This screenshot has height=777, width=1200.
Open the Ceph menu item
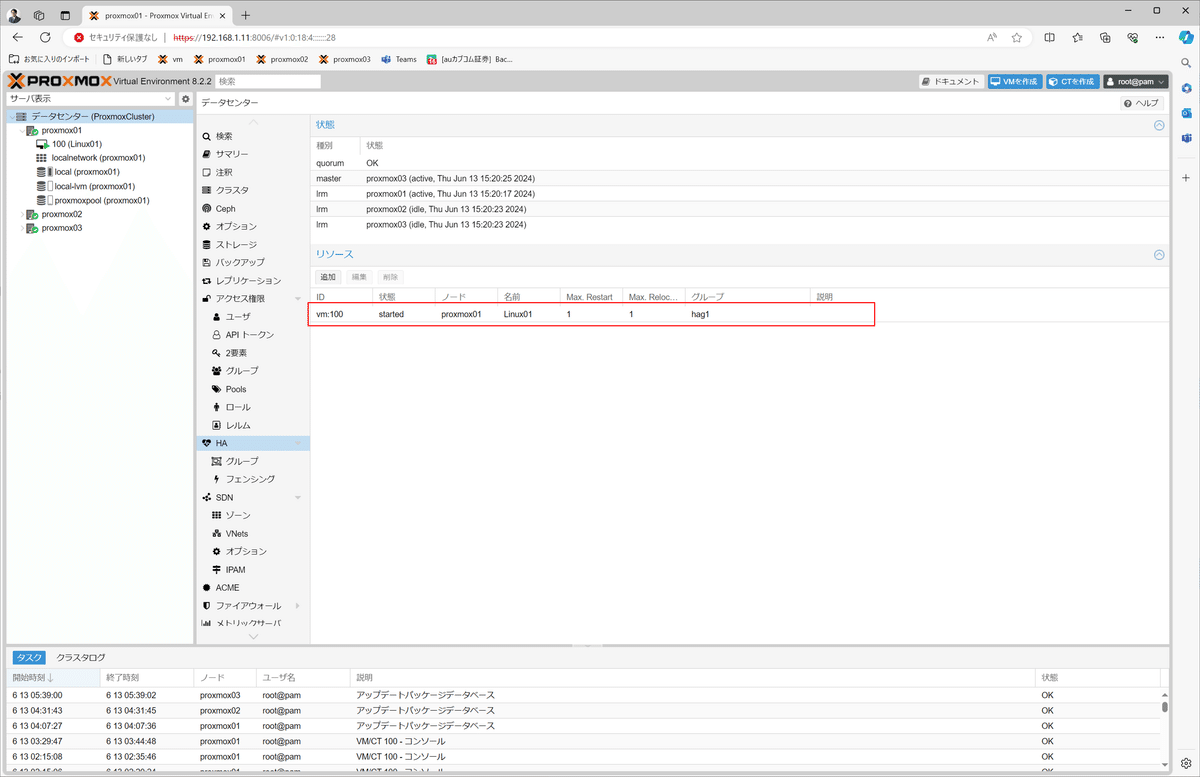point(225,208)
